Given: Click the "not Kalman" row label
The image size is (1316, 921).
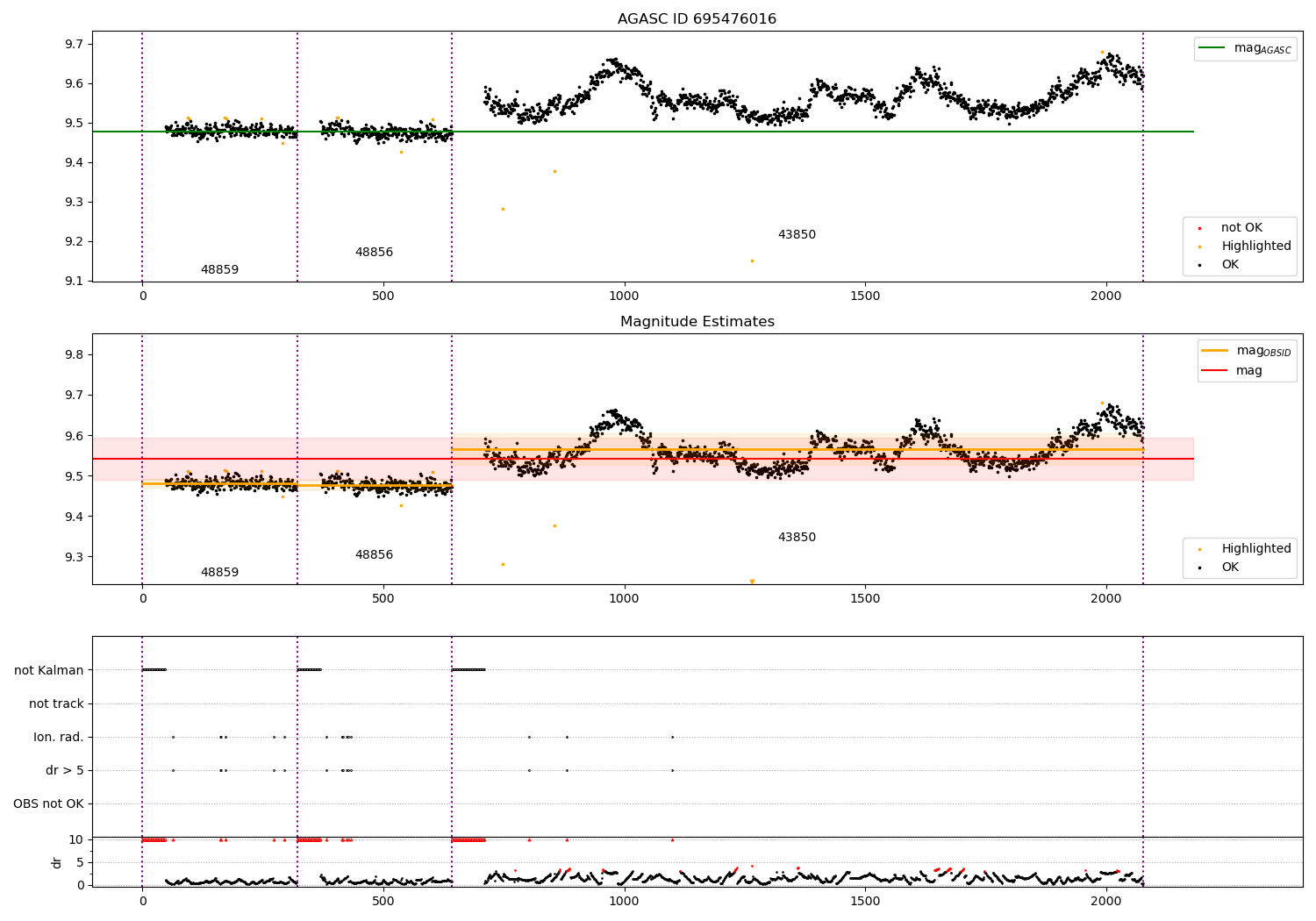Looking at the screenshot, I should click(x=49, y=671).
